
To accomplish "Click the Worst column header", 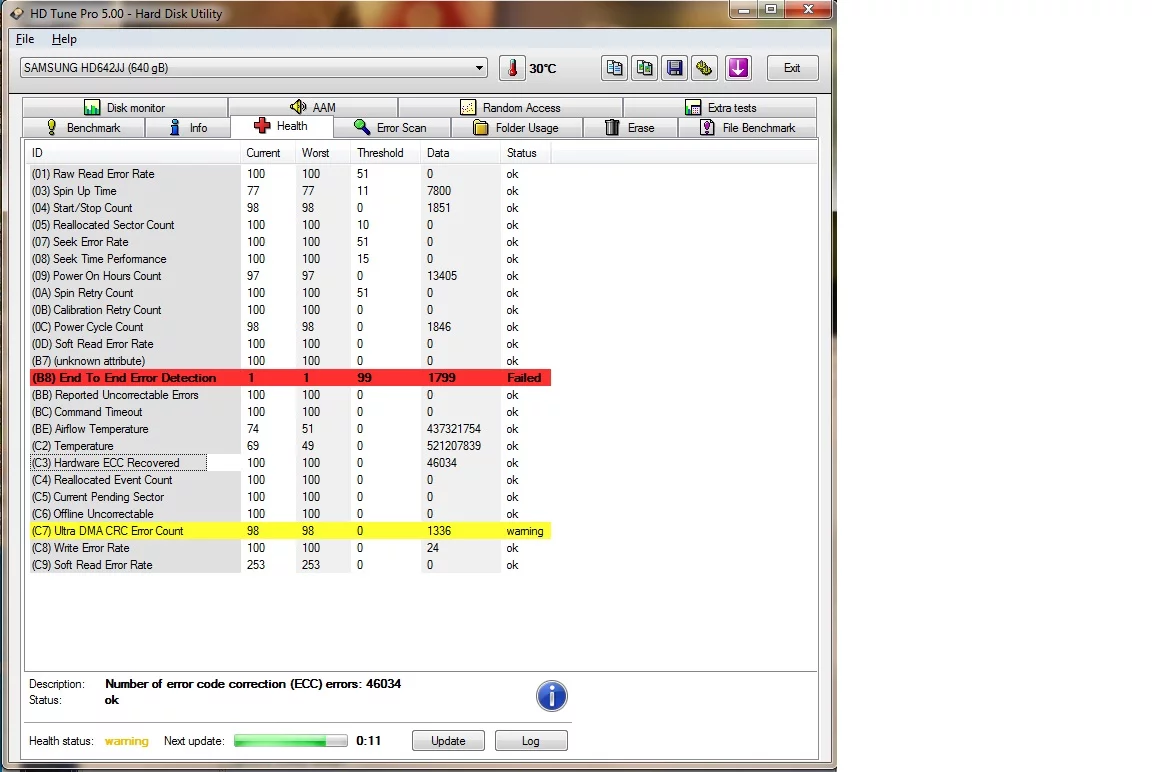I will point(323,153).
